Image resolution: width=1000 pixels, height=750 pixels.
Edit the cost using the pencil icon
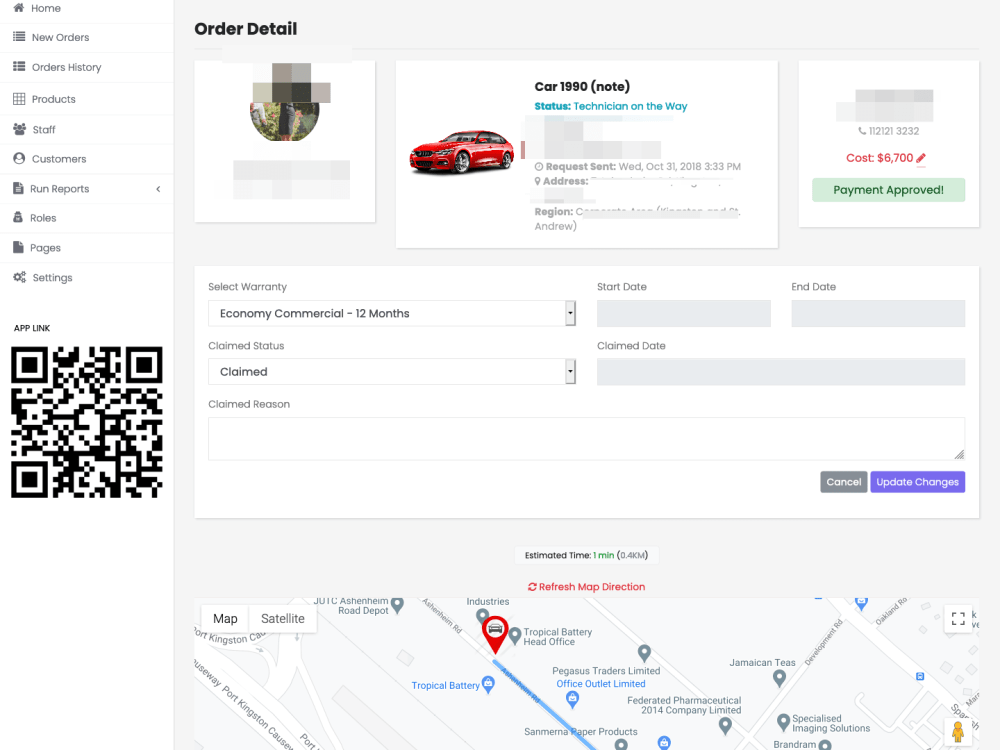coord(922,157)
